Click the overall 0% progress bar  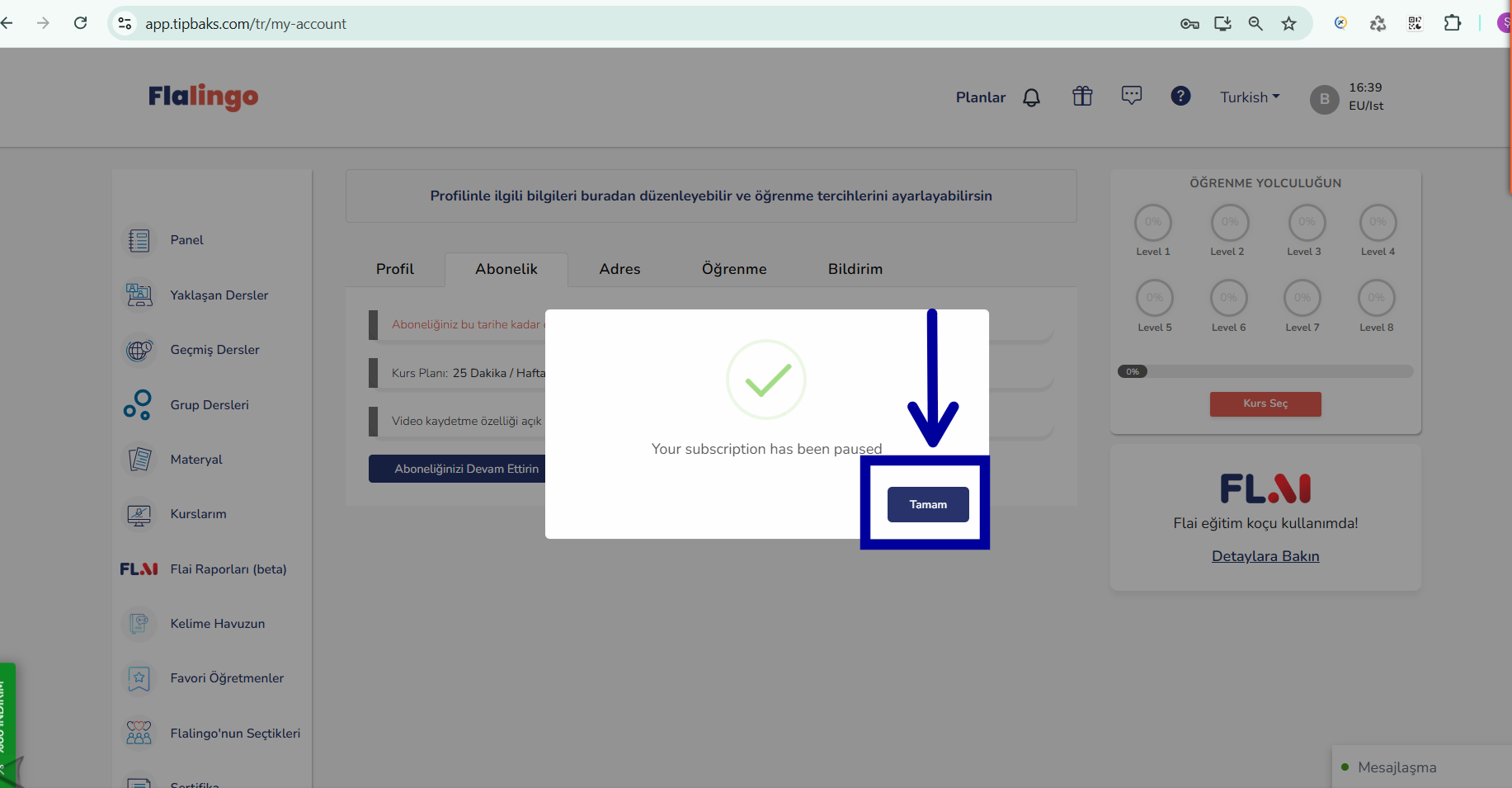1265,371
